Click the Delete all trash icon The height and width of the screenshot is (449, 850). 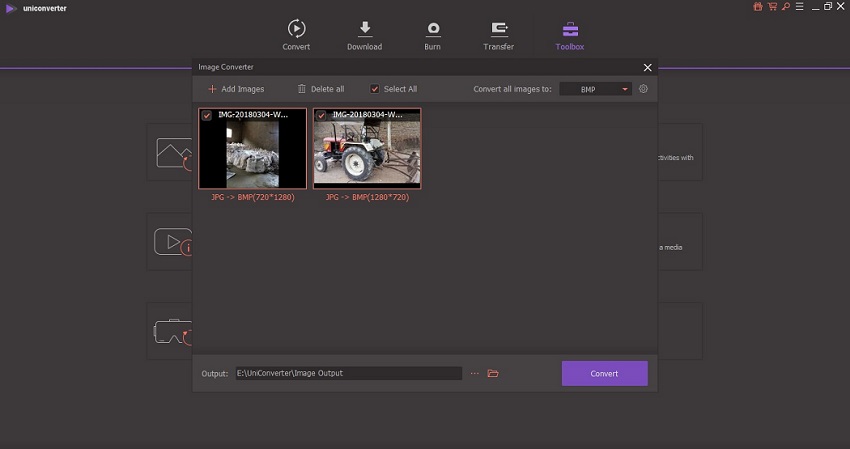point(302,89)
